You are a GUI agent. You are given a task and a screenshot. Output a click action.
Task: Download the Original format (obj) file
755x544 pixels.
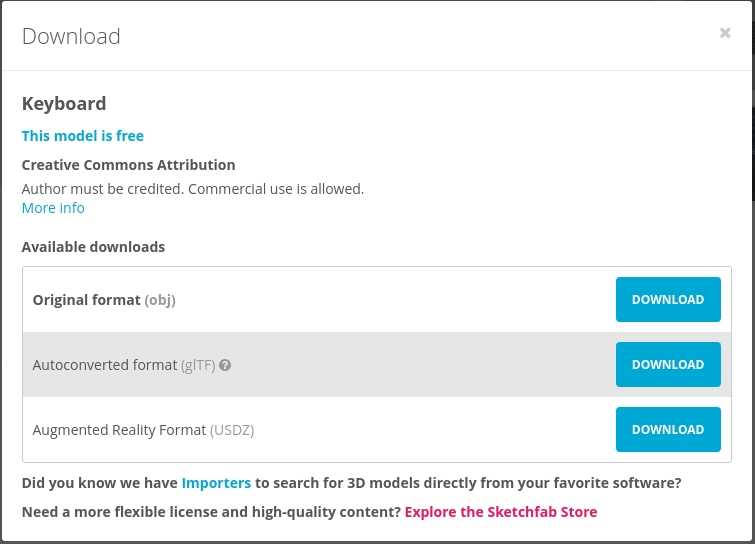pyautogui.click(x=668, y=299)
